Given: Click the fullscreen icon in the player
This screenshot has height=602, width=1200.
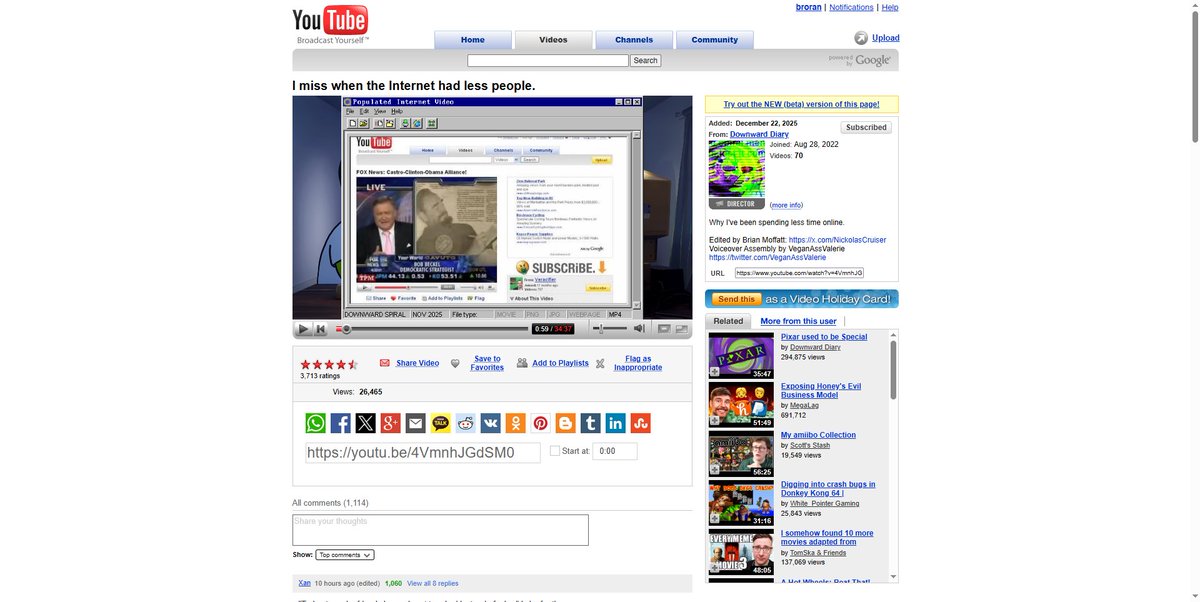Looking at the screenshot, I should (681, 328).
